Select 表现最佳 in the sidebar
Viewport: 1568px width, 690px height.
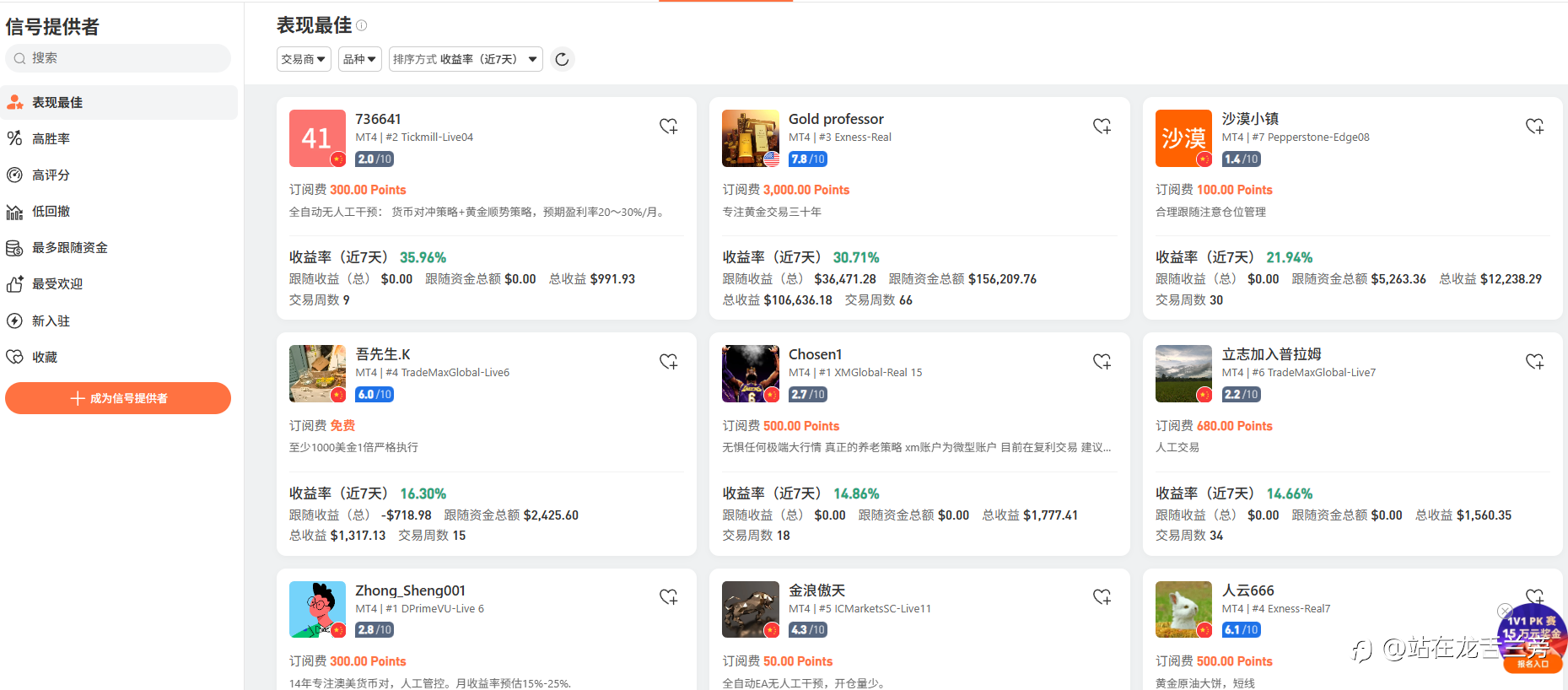[119, 102]
